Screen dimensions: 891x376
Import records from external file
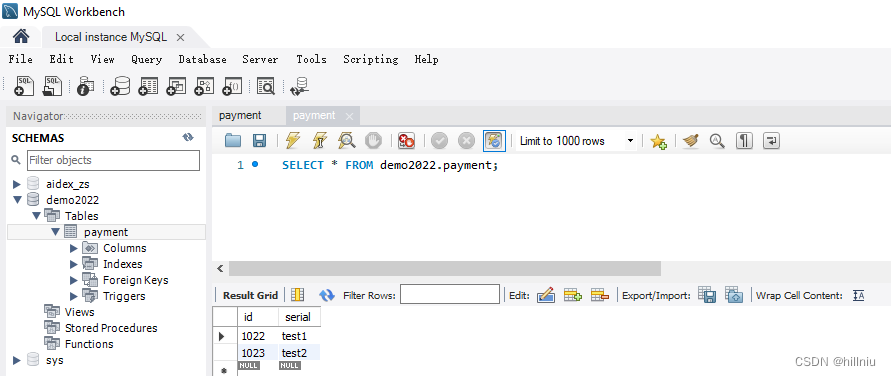(734, 295)
